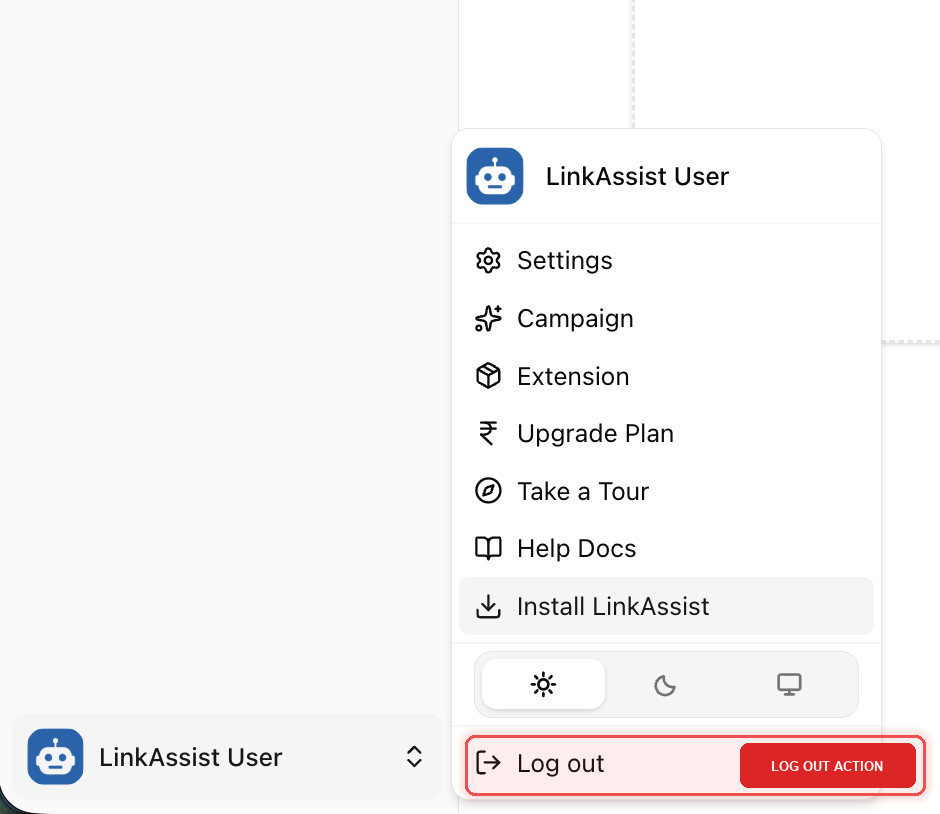Click the open book Help Docs icon
This screenshot has width=940, height=814.
(x=488, y=548)
